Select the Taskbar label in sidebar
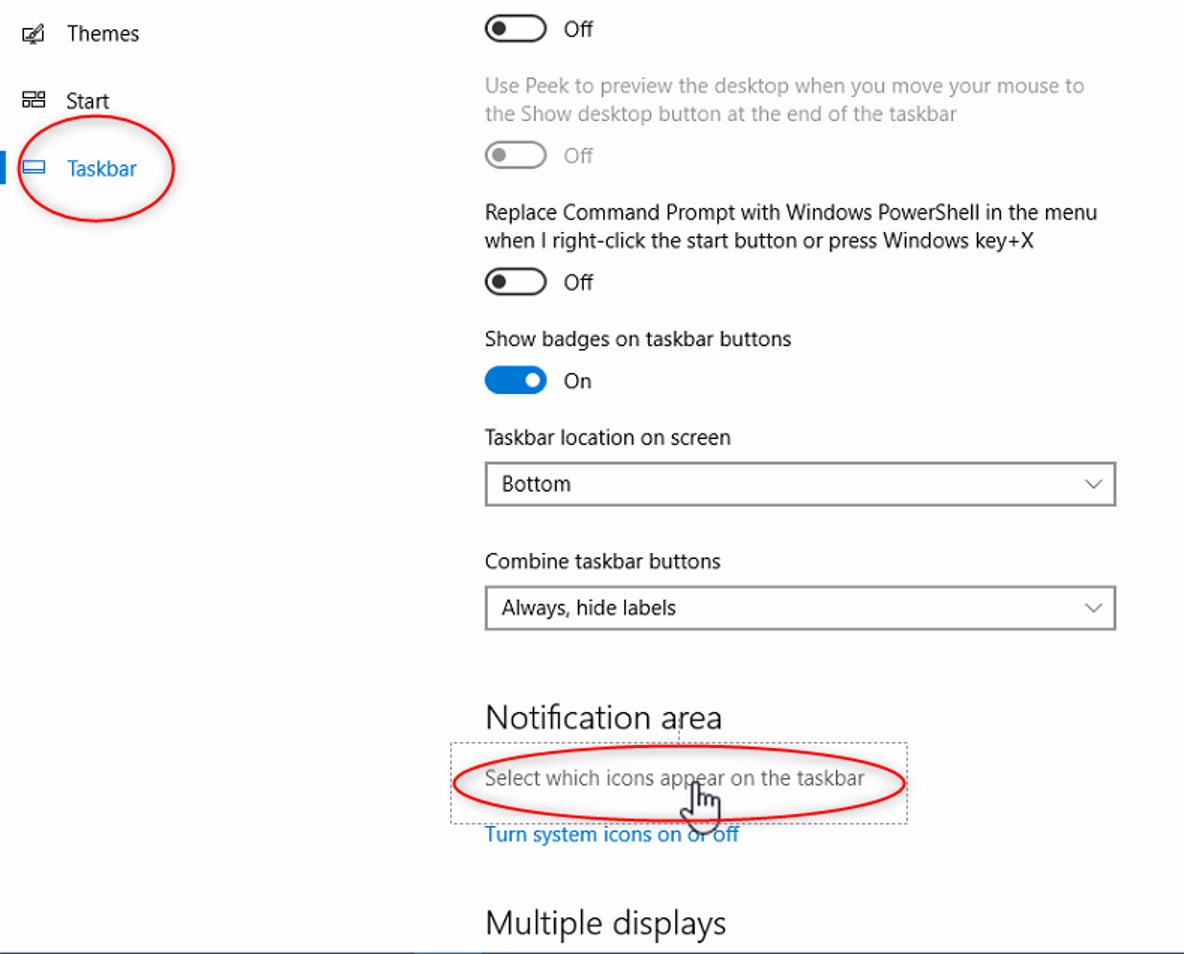This screenshot has height=954, width=1184. pyautogui.click(x=102, y=169)
